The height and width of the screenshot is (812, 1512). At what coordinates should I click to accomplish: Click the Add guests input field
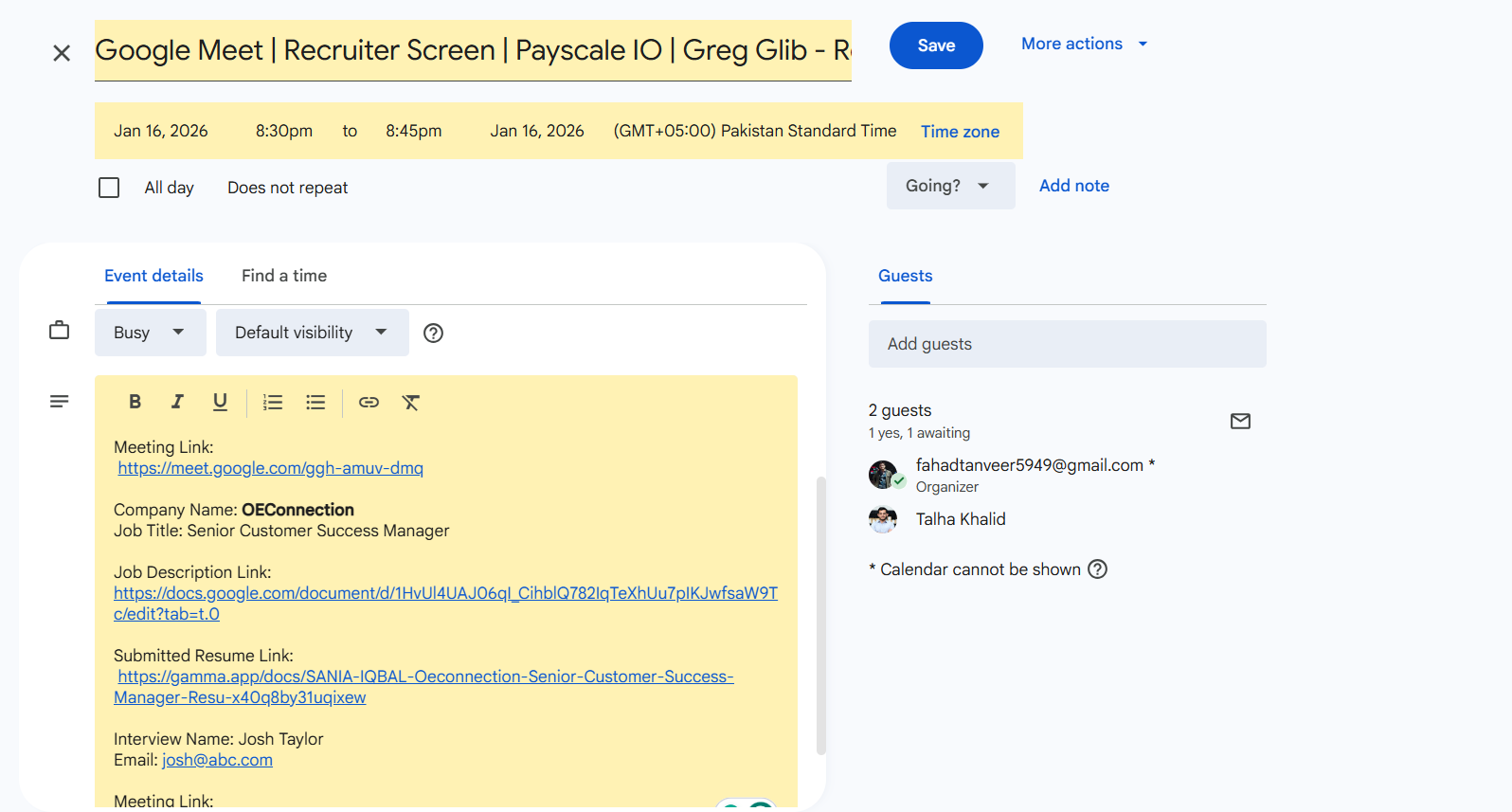pyautogui.click(x=1068, y=344)
